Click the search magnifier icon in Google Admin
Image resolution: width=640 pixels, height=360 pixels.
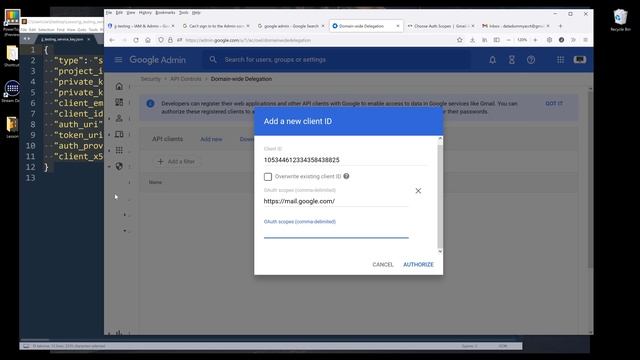[x=213, y=60]
